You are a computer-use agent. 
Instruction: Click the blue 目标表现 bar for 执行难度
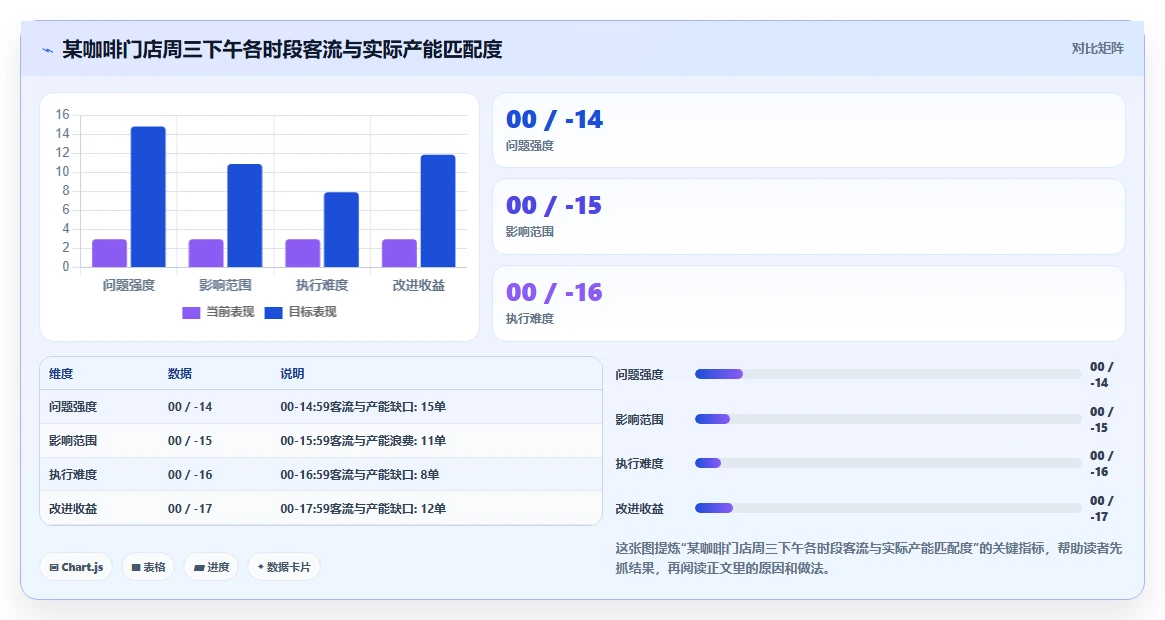click(x=341, y=230)
